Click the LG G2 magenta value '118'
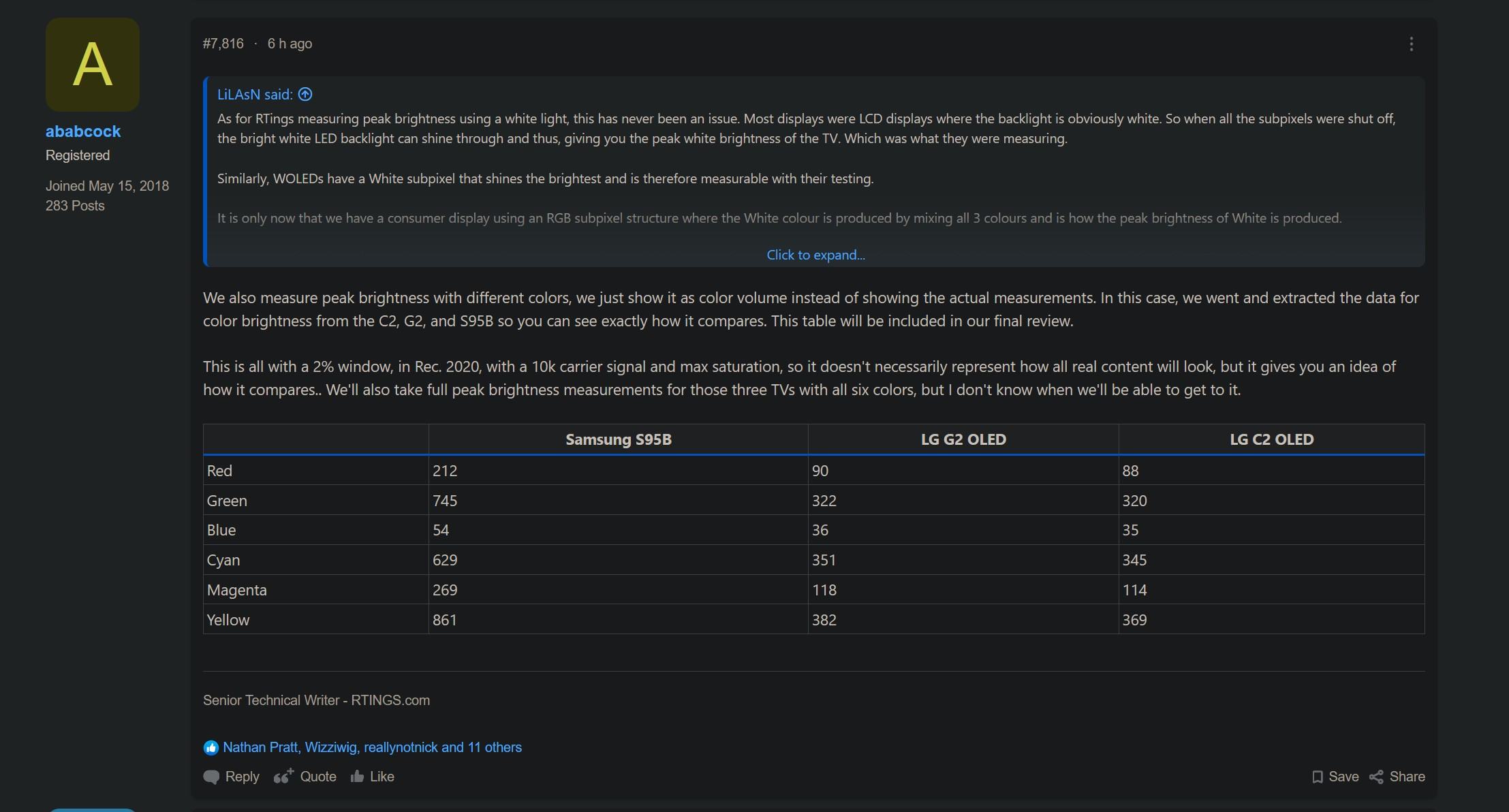The width and height of the screenshot is (1509, 812). point(824,590)
